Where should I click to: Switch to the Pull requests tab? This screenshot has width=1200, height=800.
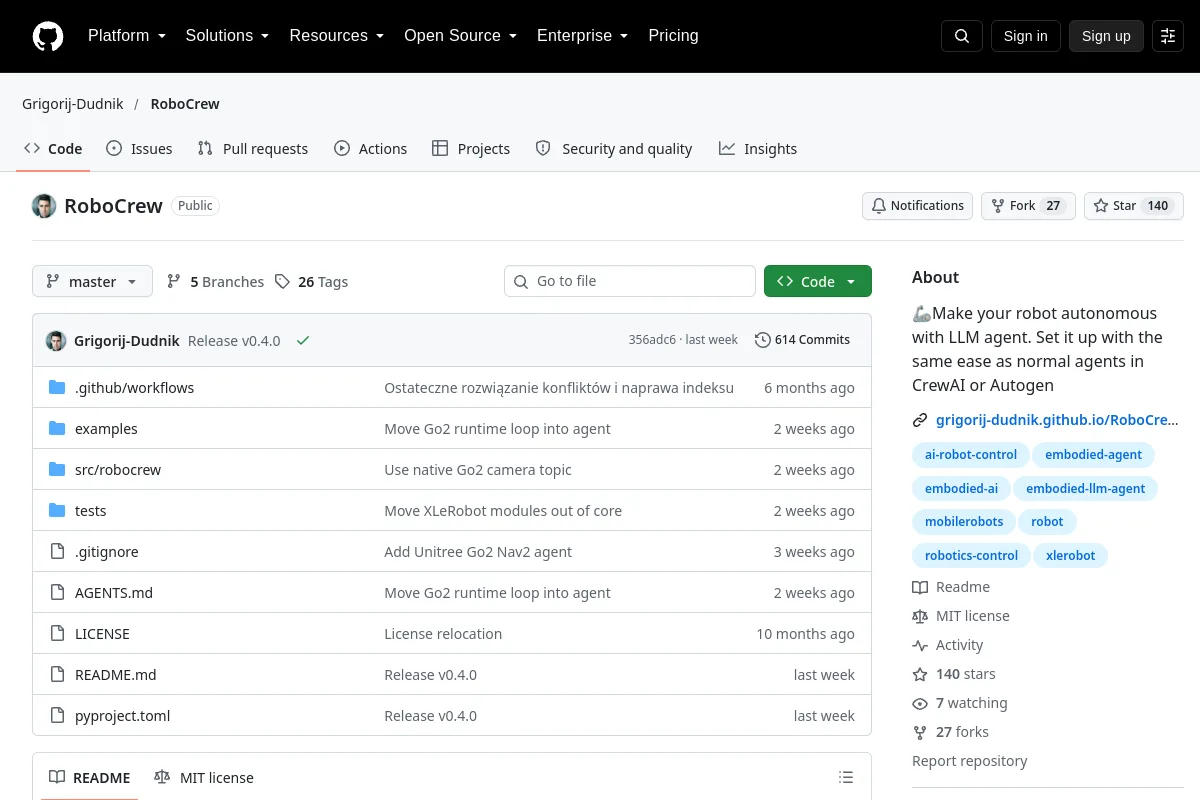(x=253, y=149)
